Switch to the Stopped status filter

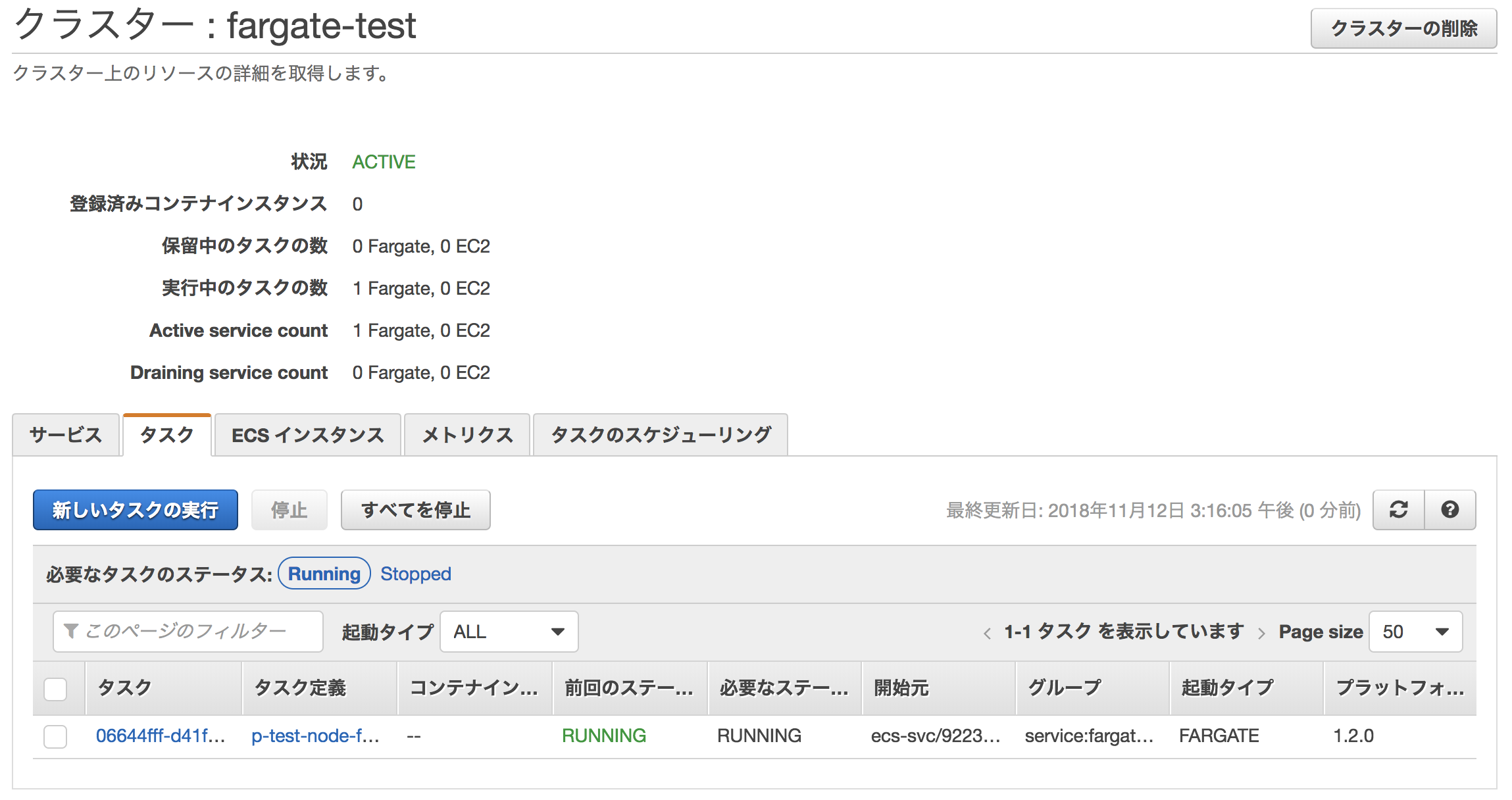416,574
